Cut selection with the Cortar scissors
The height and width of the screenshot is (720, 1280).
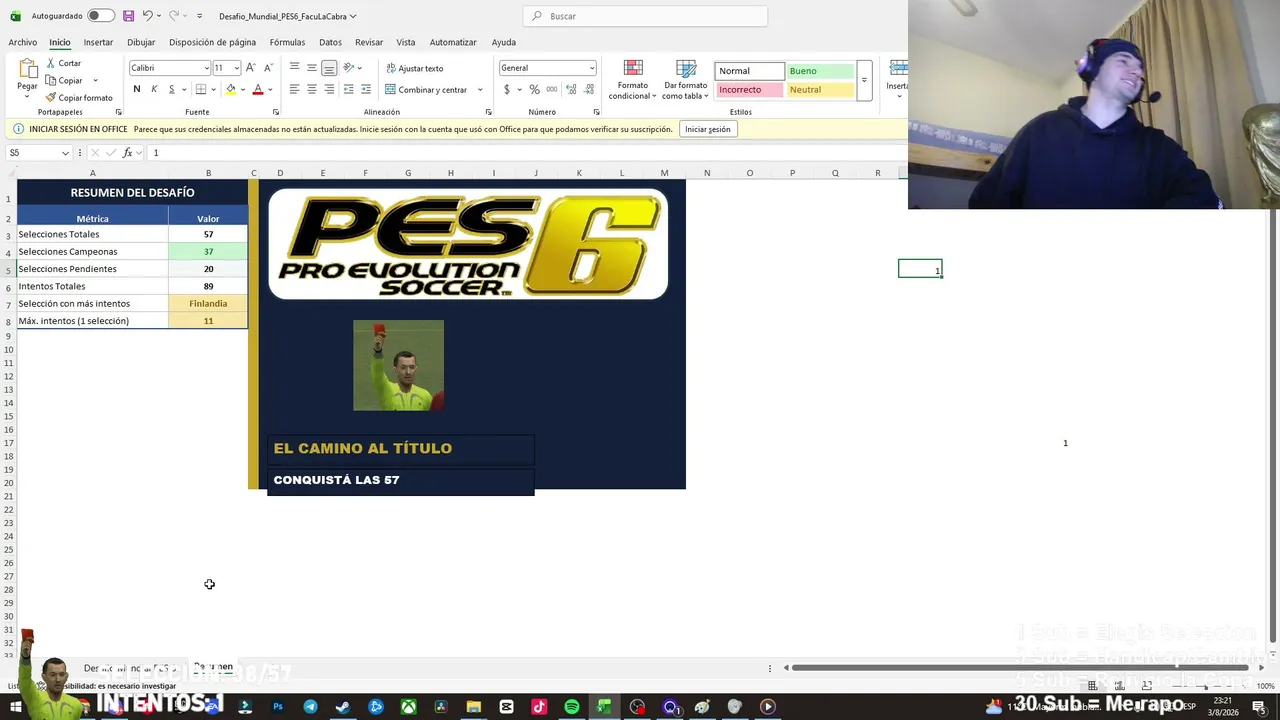pos(63,63)
